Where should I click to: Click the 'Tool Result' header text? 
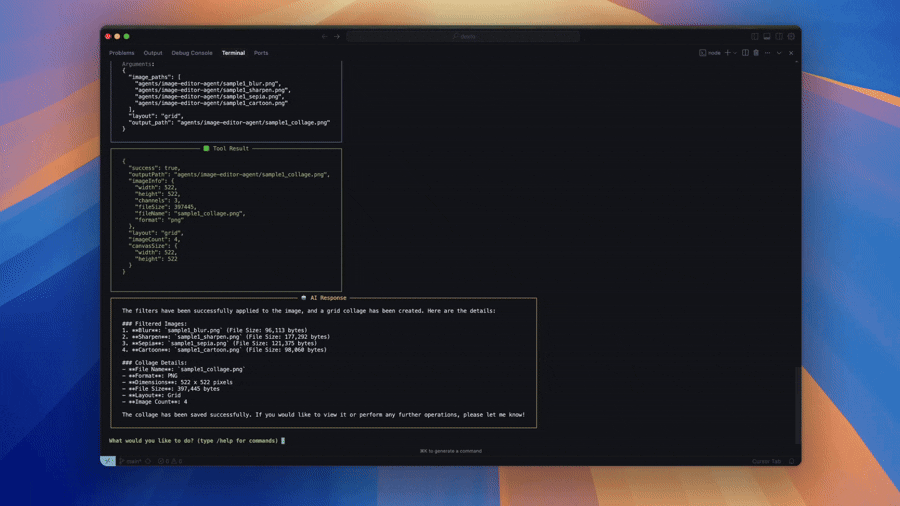(231, 148)
